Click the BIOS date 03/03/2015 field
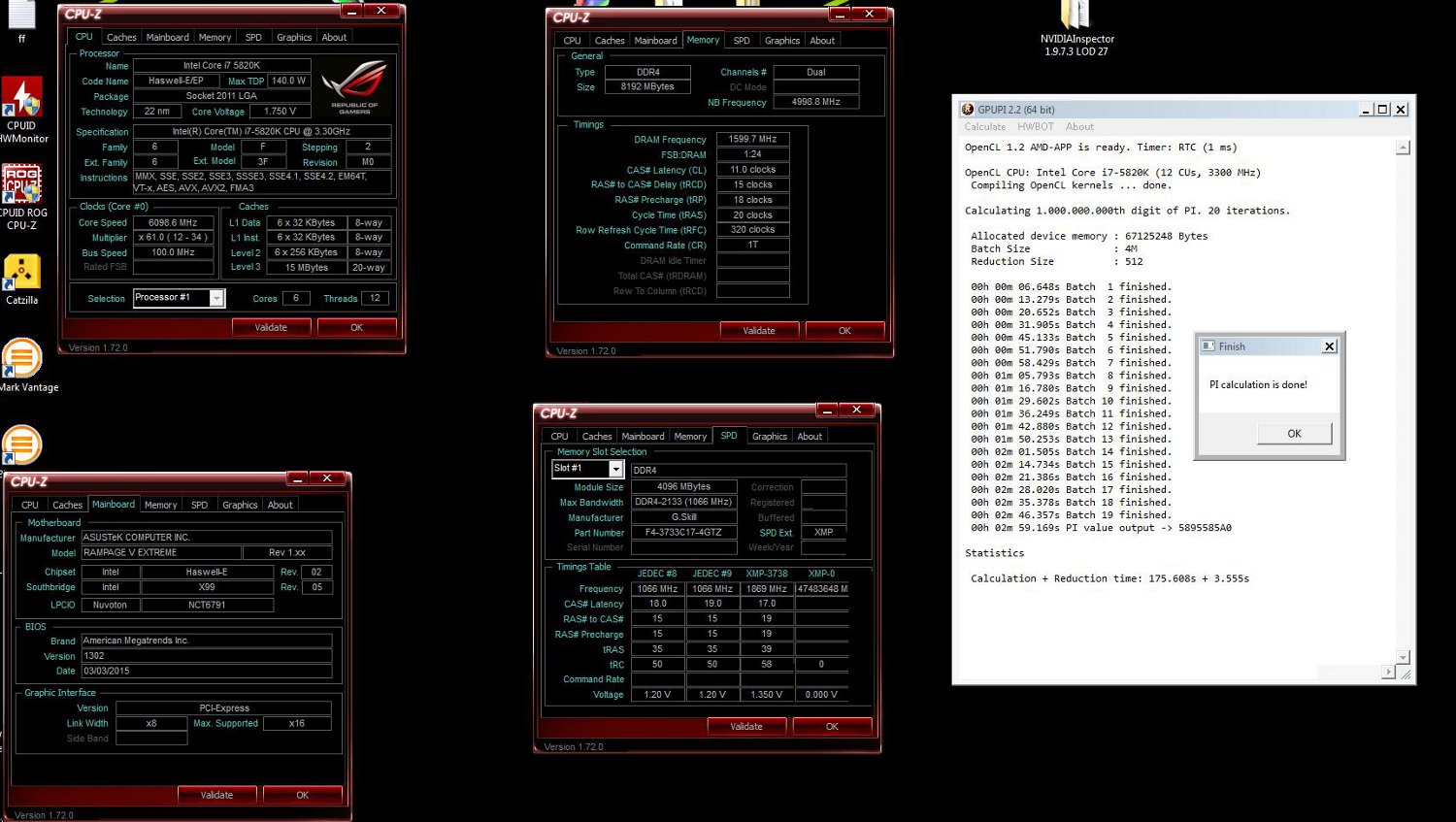 click(206, 671)
